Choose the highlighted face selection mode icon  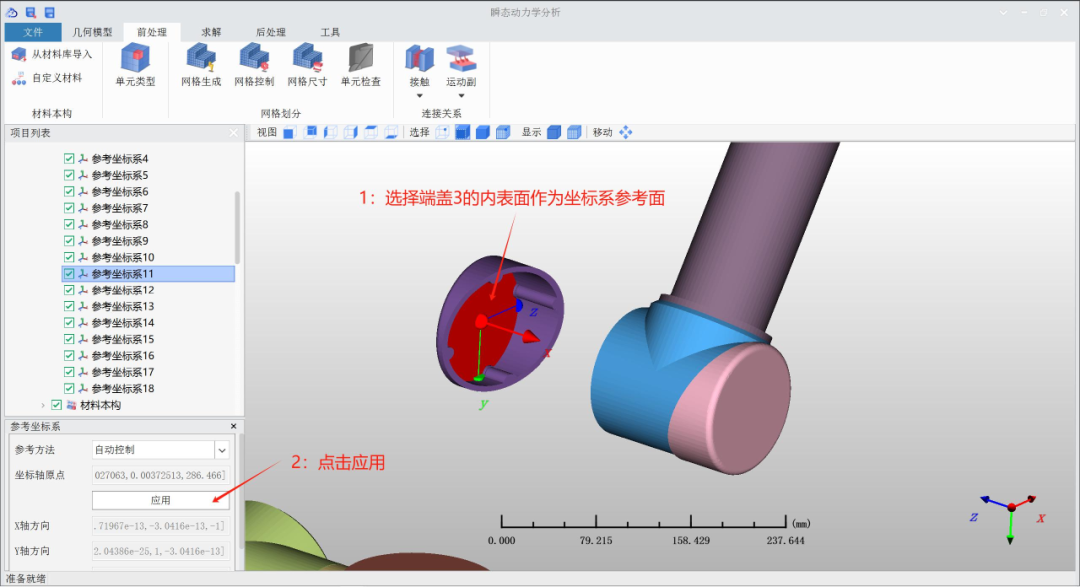462,132
